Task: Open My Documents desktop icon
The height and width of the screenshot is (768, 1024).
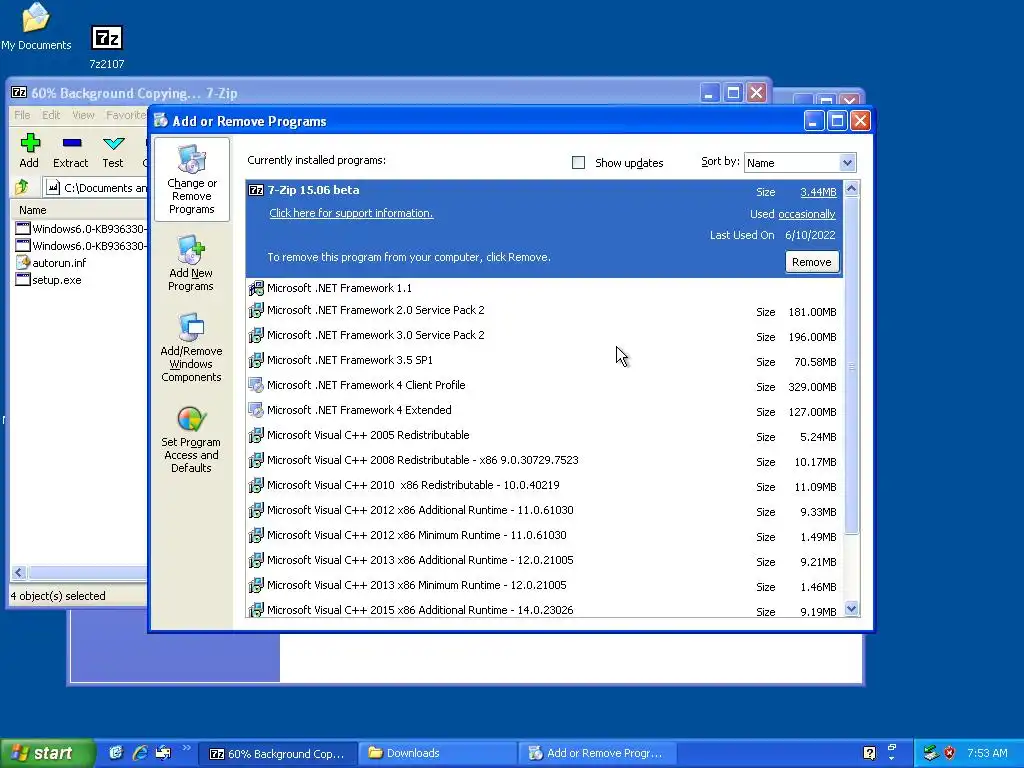Action: click(x=36, y=27)
